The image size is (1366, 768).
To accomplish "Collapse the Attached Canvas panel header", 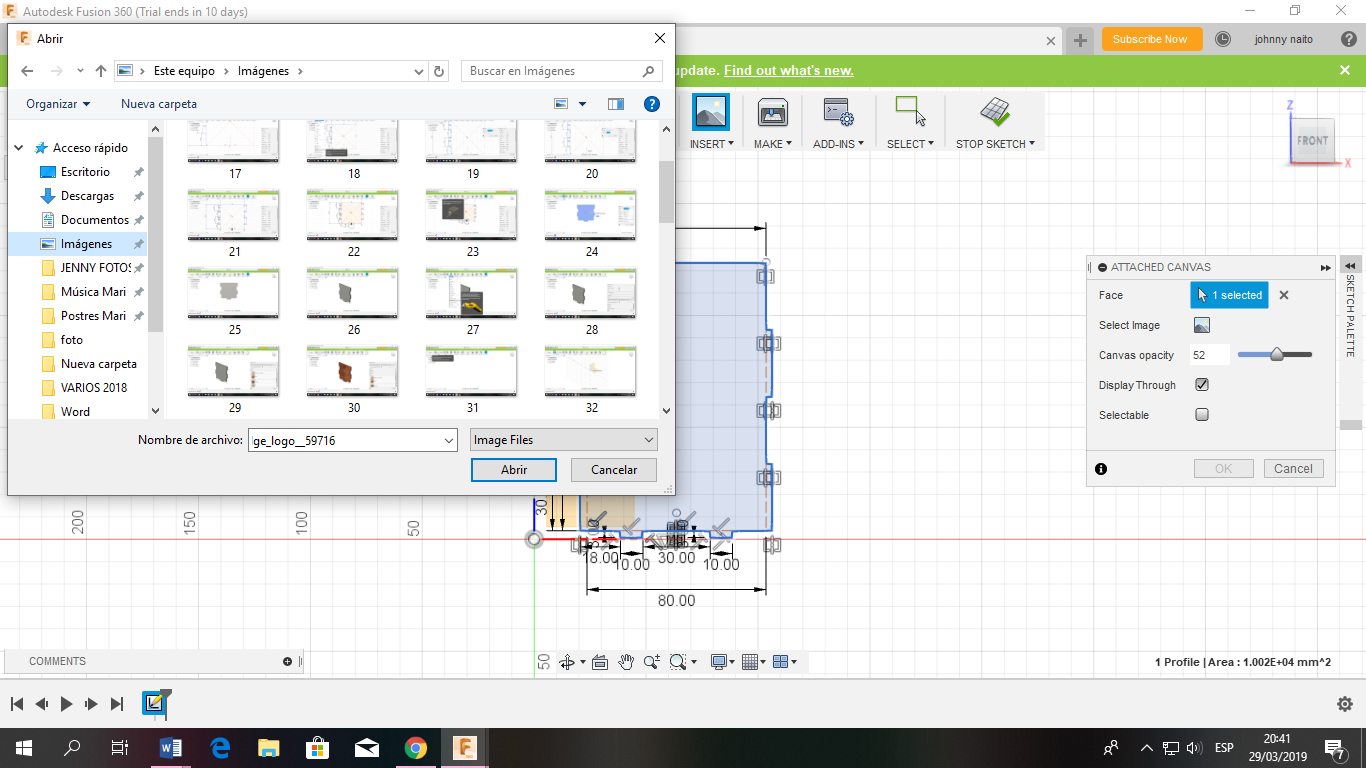I will [1102, 267].
